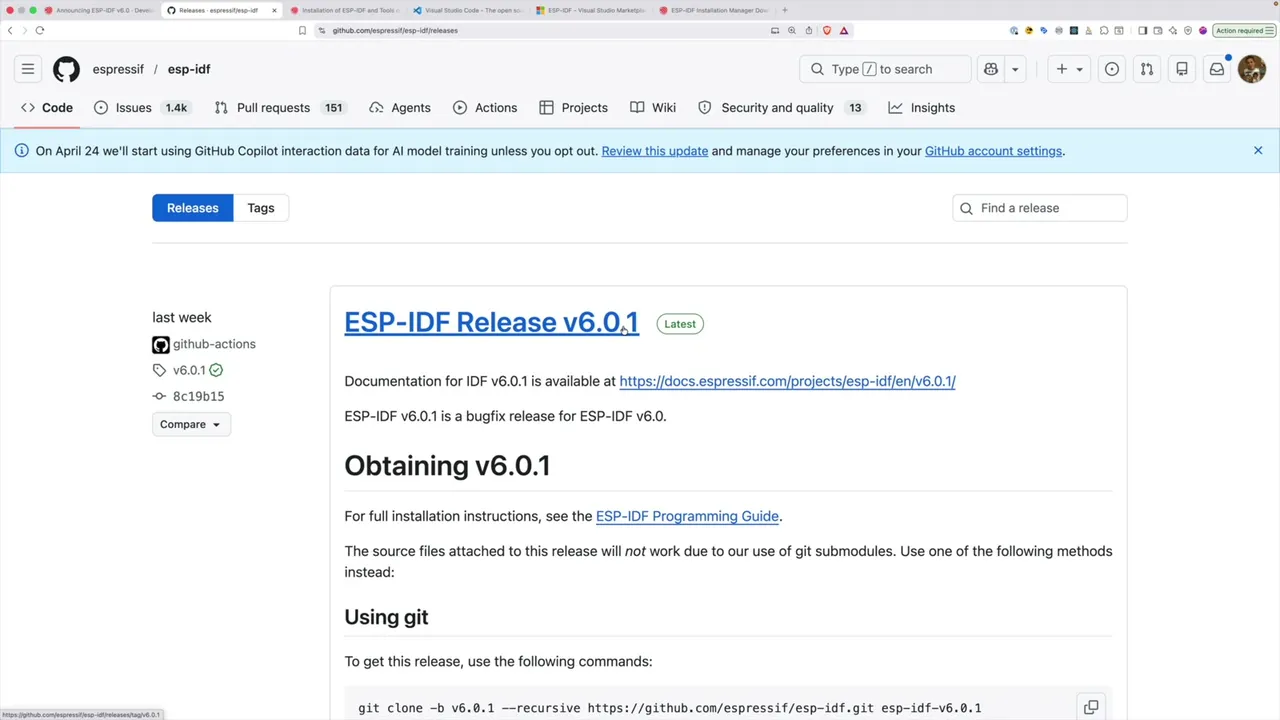
Task: Open a new browser tab
Action: pyautogui.click(x=785, y=10)
